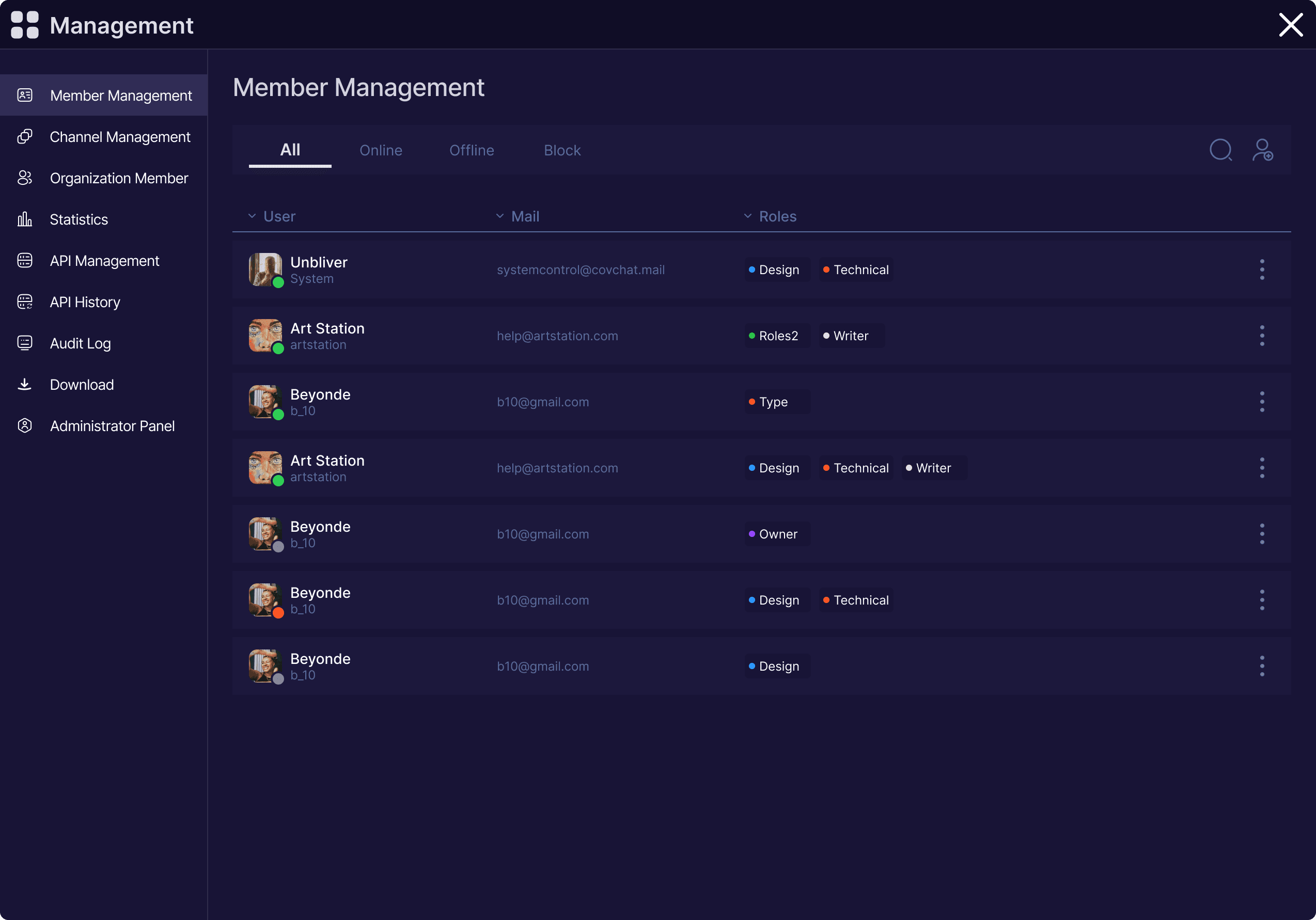1316x920 pixels.
Task: Open Channel Management from sidebar
Action: (120, 137)
